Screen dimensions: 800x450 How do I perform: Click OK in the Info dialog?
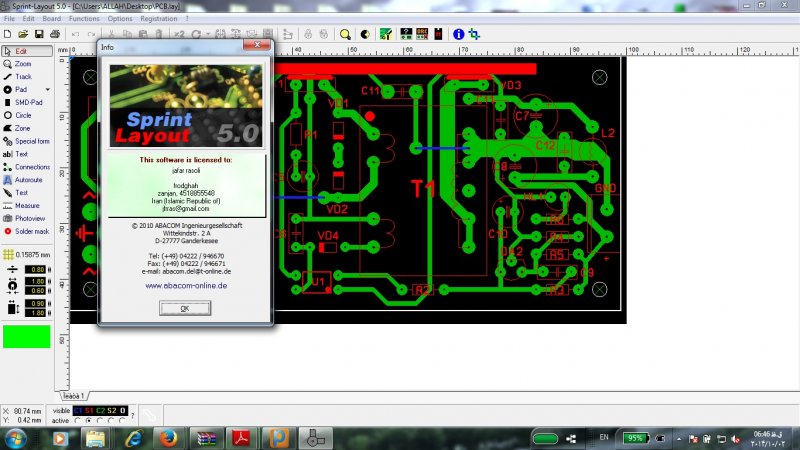pyautogui.click(x=185, y=308)
